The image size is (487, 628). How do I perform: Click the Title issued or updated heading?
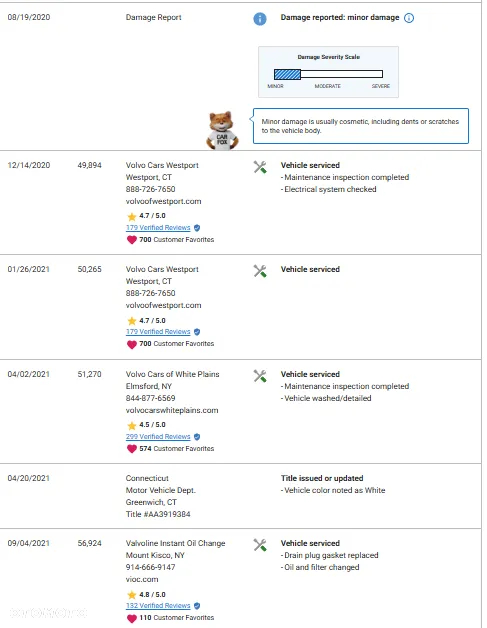pyautogui.click(x=322, y=478)
